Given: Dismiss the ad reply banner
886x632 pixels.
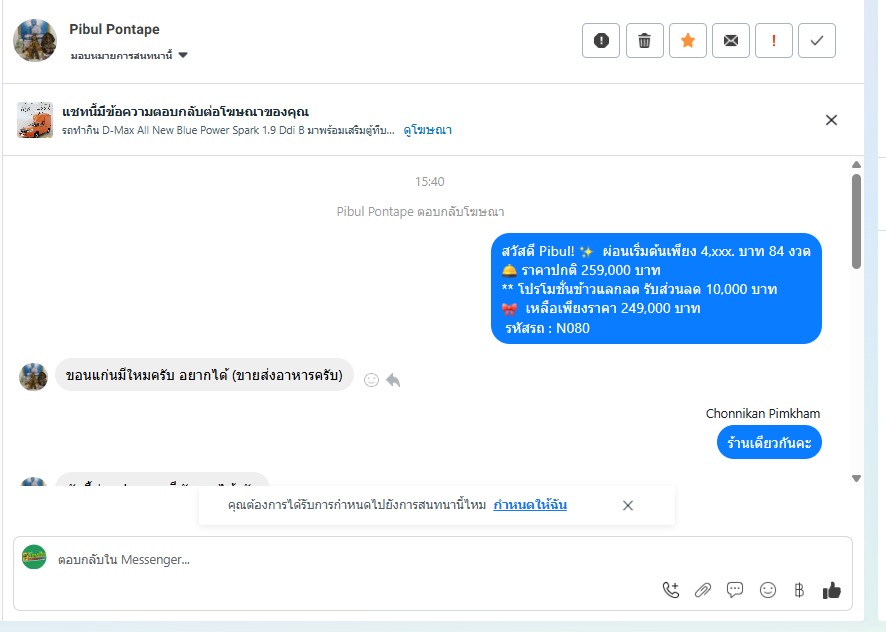Looking at the screenshot, I should click(831, 120).
